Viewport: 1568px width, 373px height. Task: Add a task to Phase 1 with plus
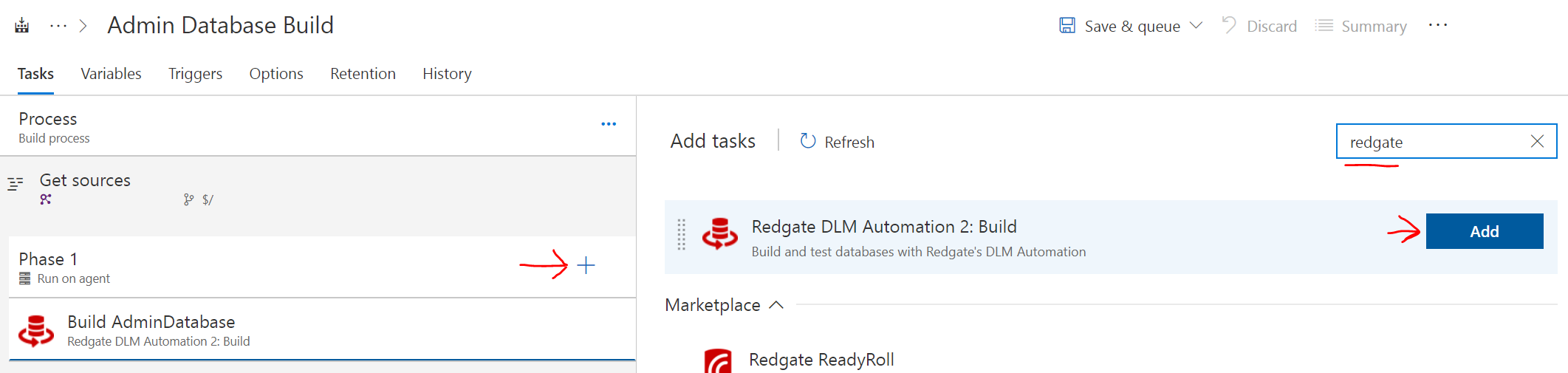[x=586, y=265]
